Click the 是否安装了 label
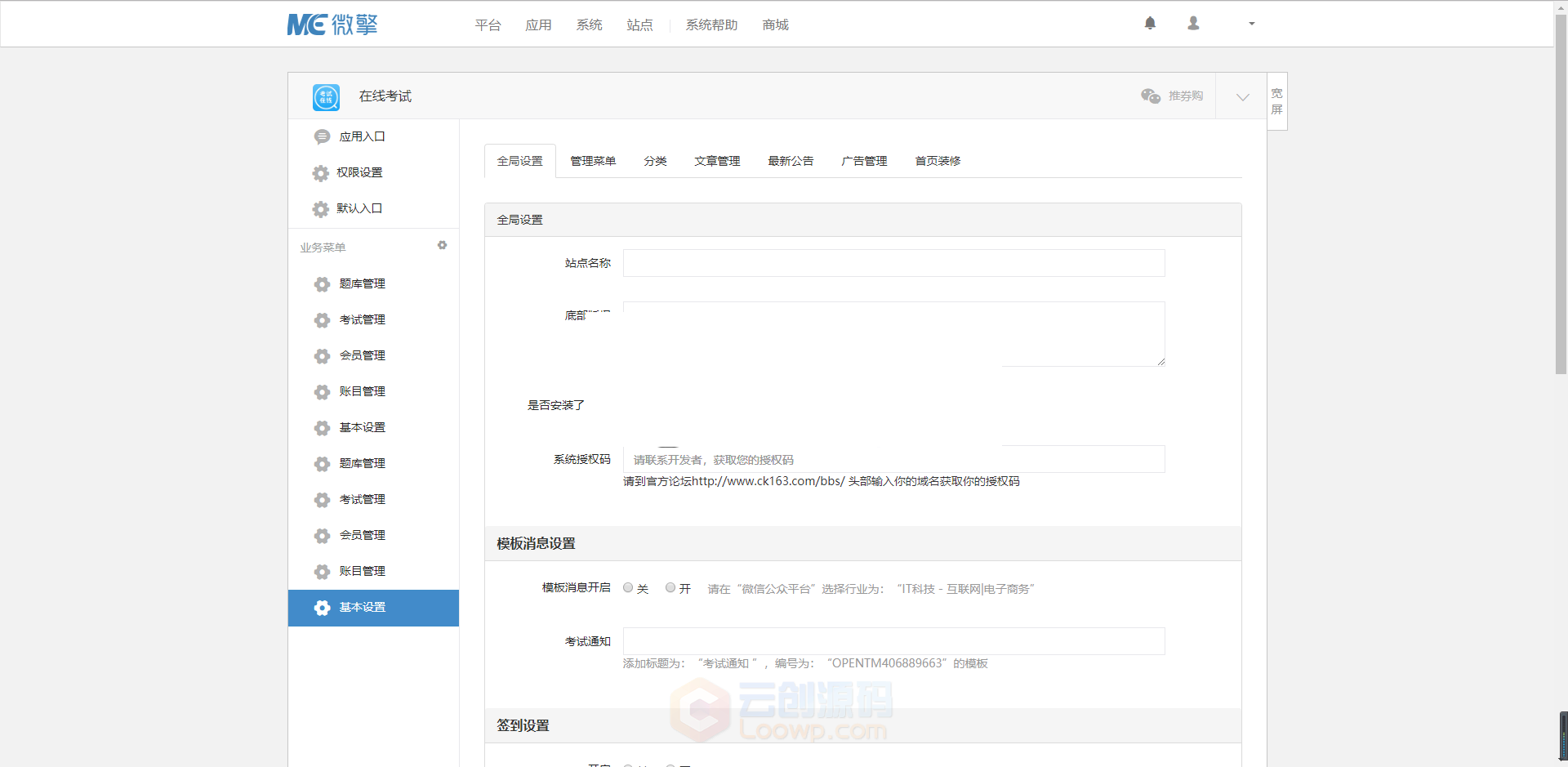The height and width of the screenshot is (767, 1568). [x=556, y=405]
